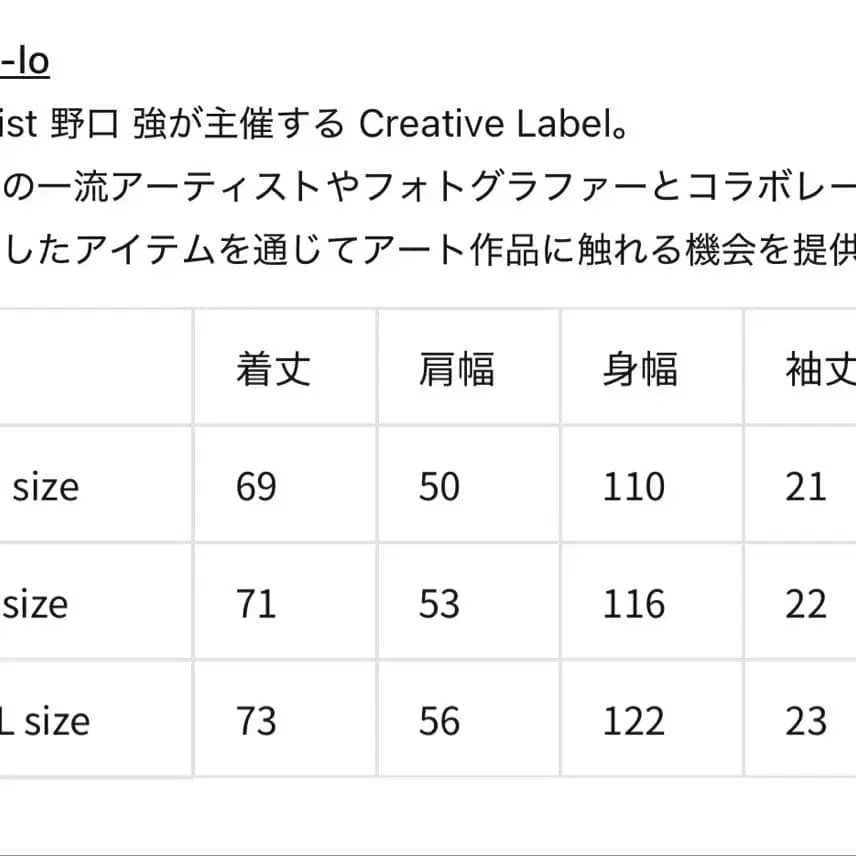
Task: Click the cell with value 50
Action: 439,487
